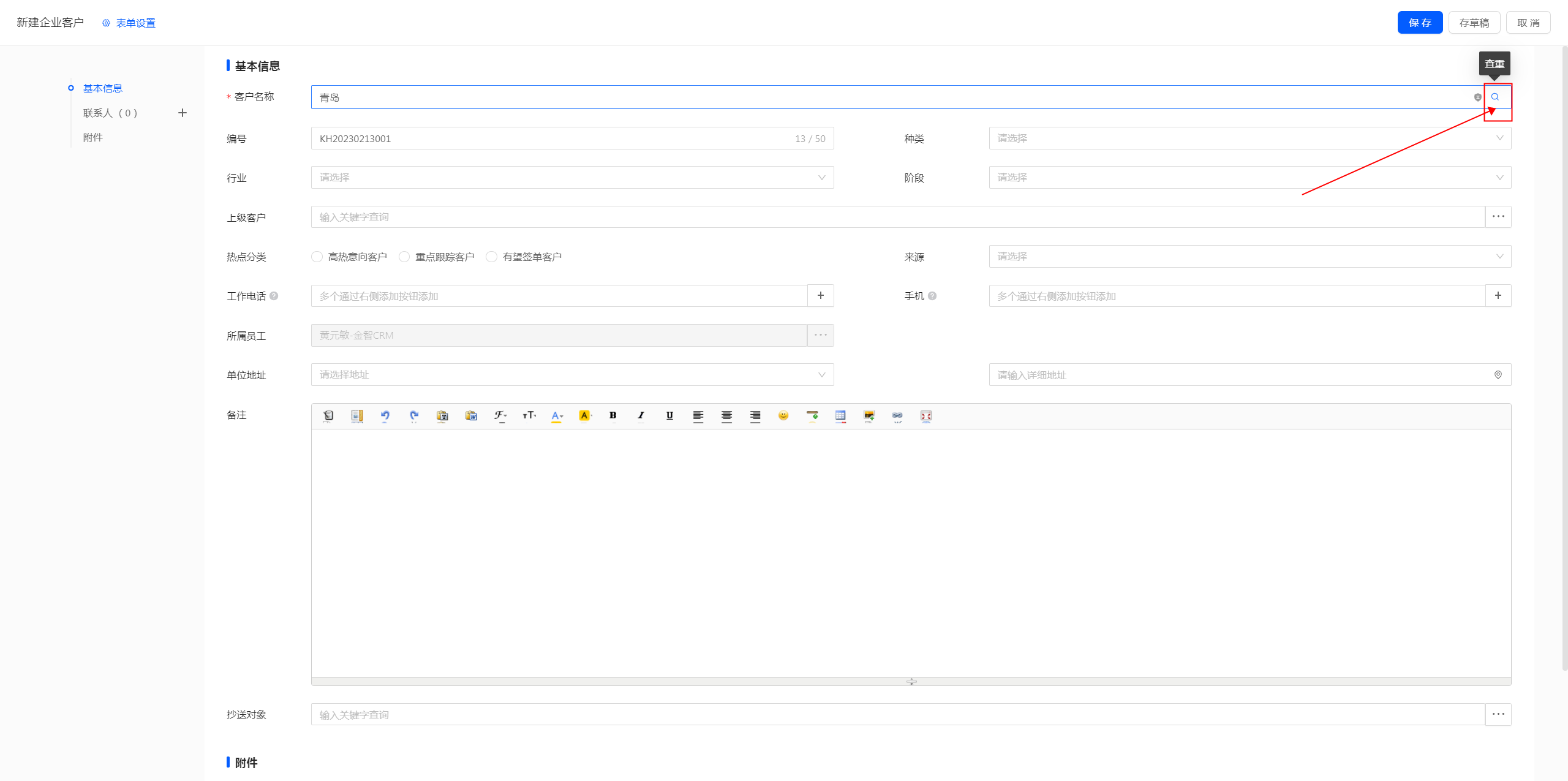Click the help question mark next to 手机
The image size is (1568, 781).
(932, 296)
